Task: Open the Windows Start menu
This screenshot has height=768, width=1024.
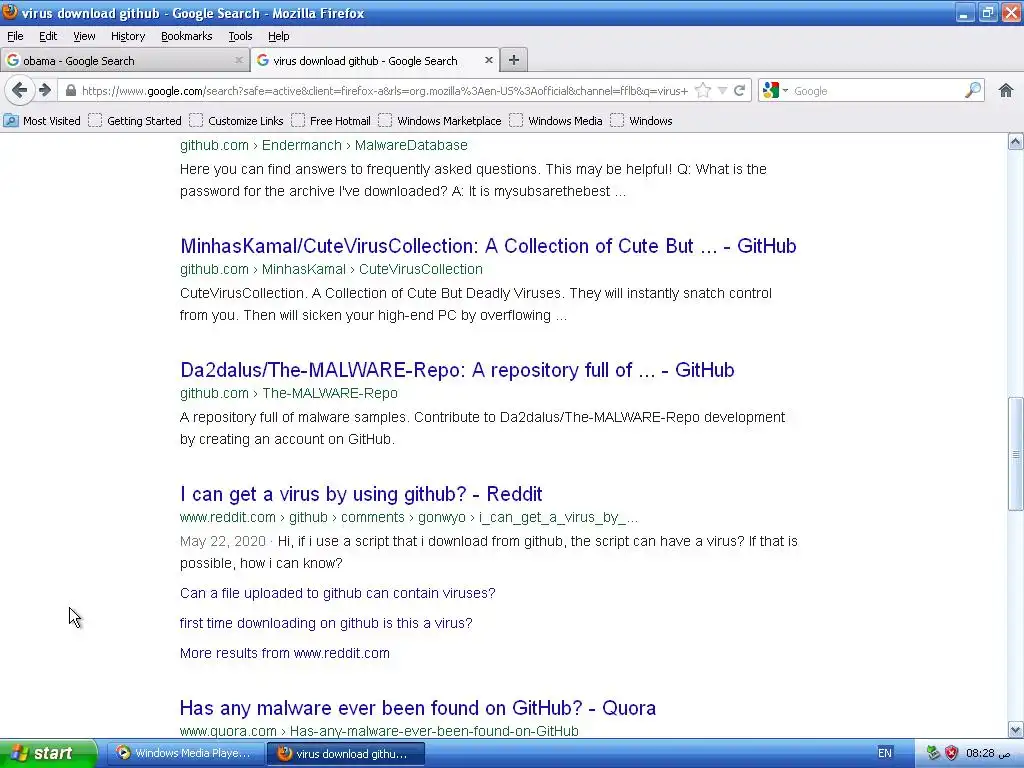Action: click(x=48, y=754)
